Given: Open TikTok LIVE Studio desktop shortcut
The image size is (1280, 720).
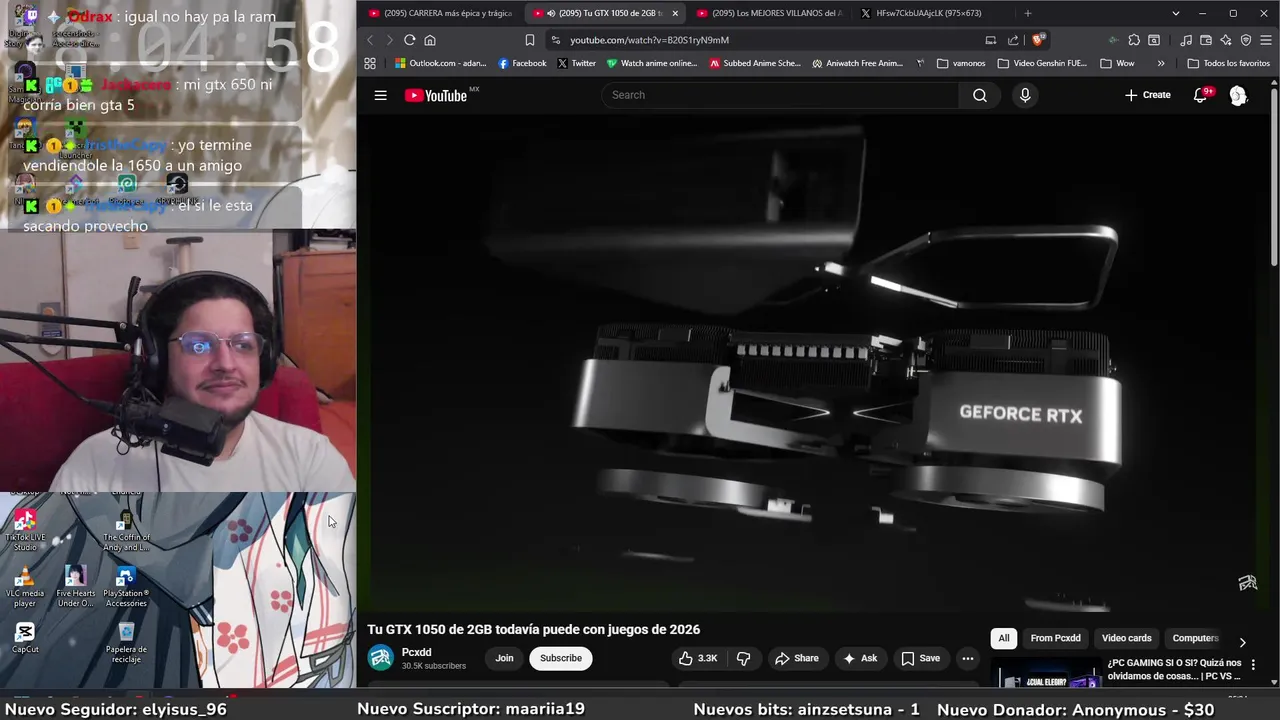Looking at the screenshot, I should point(25,529).
